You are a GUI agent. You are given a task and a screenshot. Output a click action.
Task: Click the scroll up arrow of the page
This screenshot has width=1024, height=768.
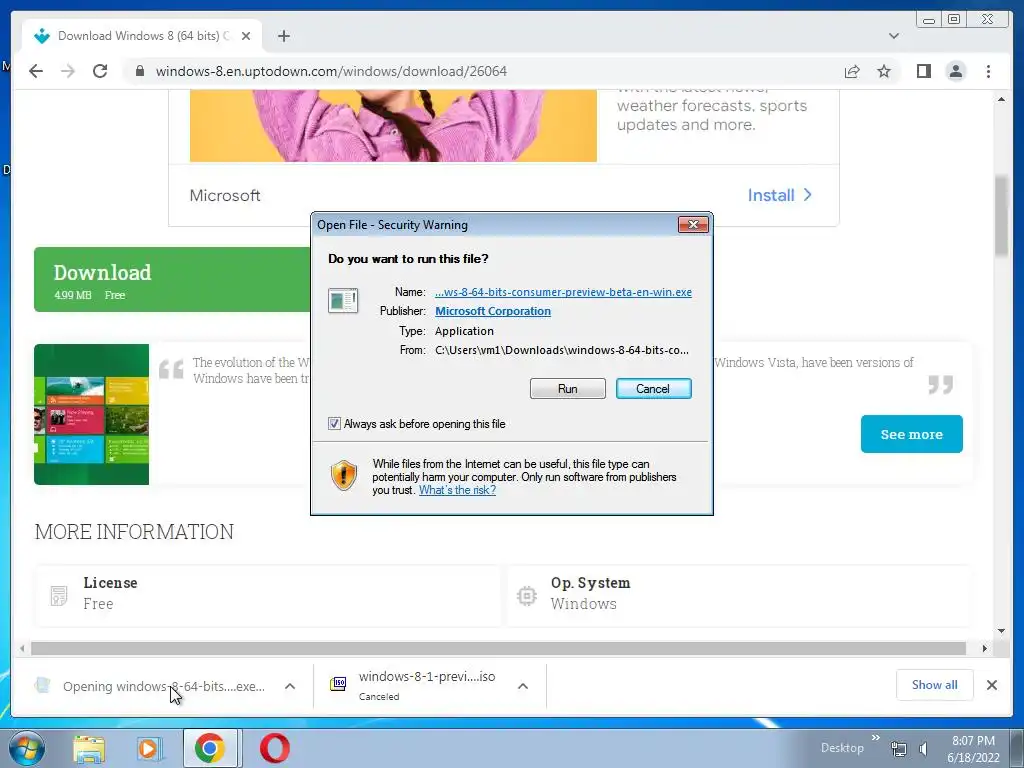point(1001,99)
